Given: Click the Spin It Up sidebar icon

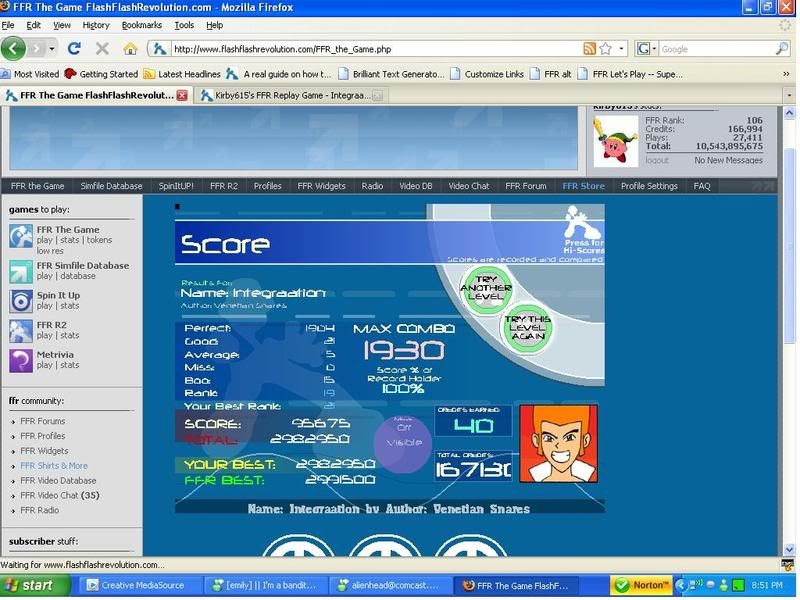Looking at the screenshot, I should (21, 301).
